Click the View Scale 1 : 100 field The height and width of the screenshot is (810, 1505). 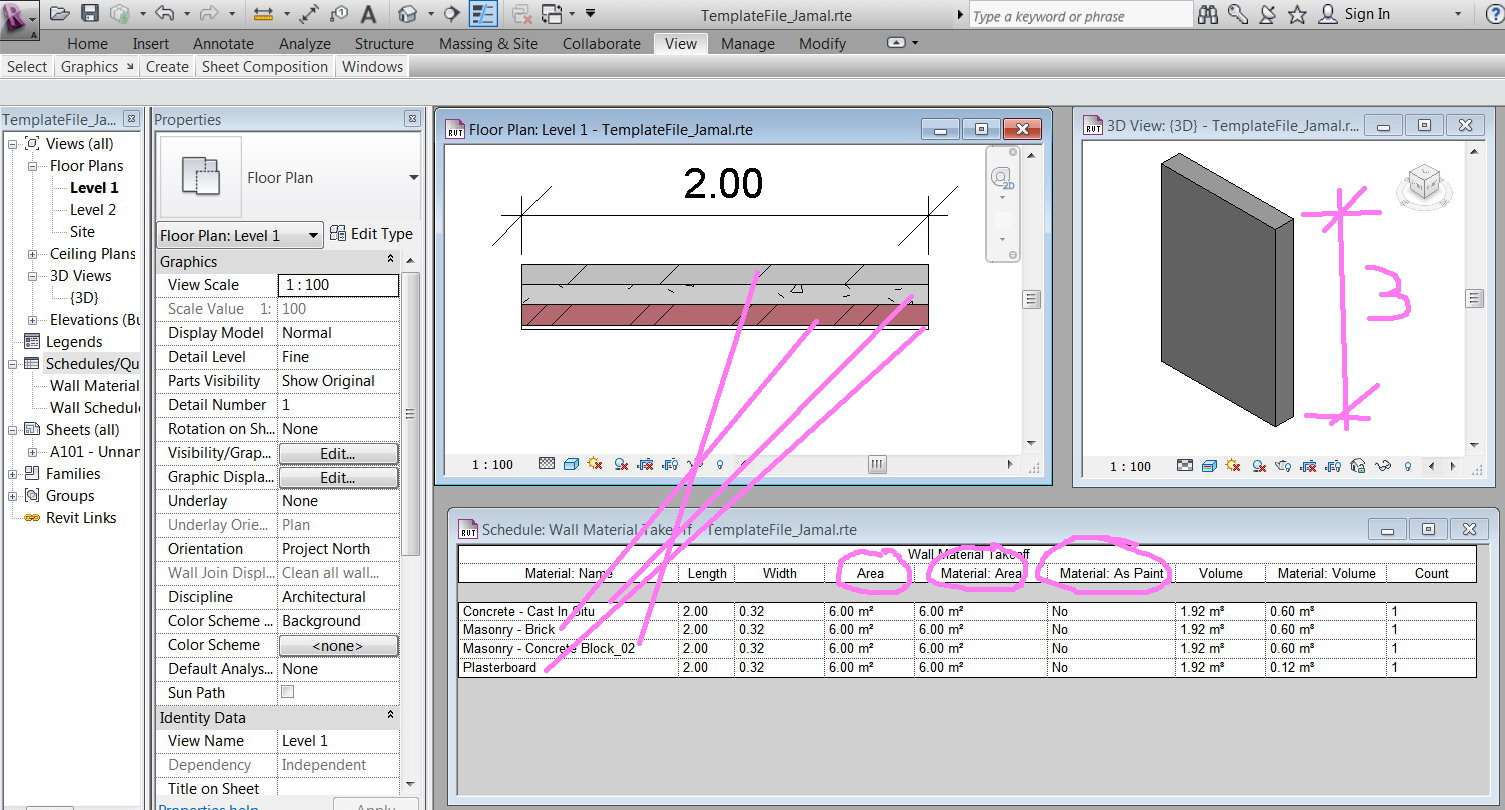pyautogui.click(x=338, y=285)
